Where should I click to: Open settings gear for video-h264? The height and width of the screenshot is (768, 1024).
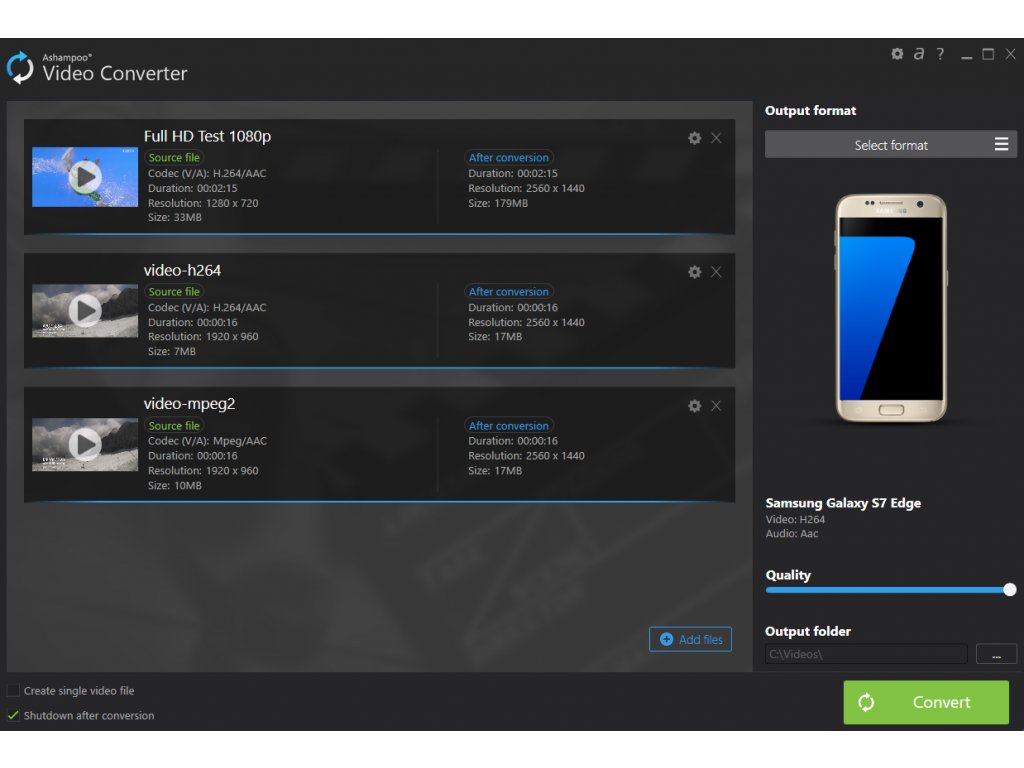click(694, 272)
